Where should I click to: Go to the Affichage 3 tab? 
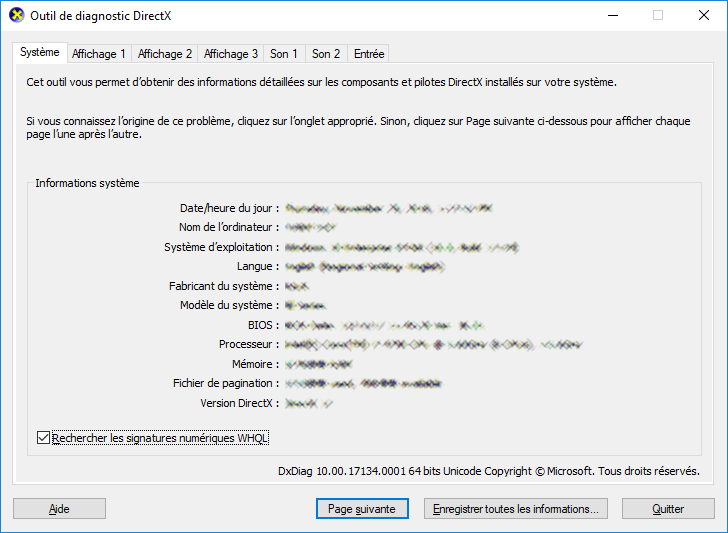(x=231, y=54)
